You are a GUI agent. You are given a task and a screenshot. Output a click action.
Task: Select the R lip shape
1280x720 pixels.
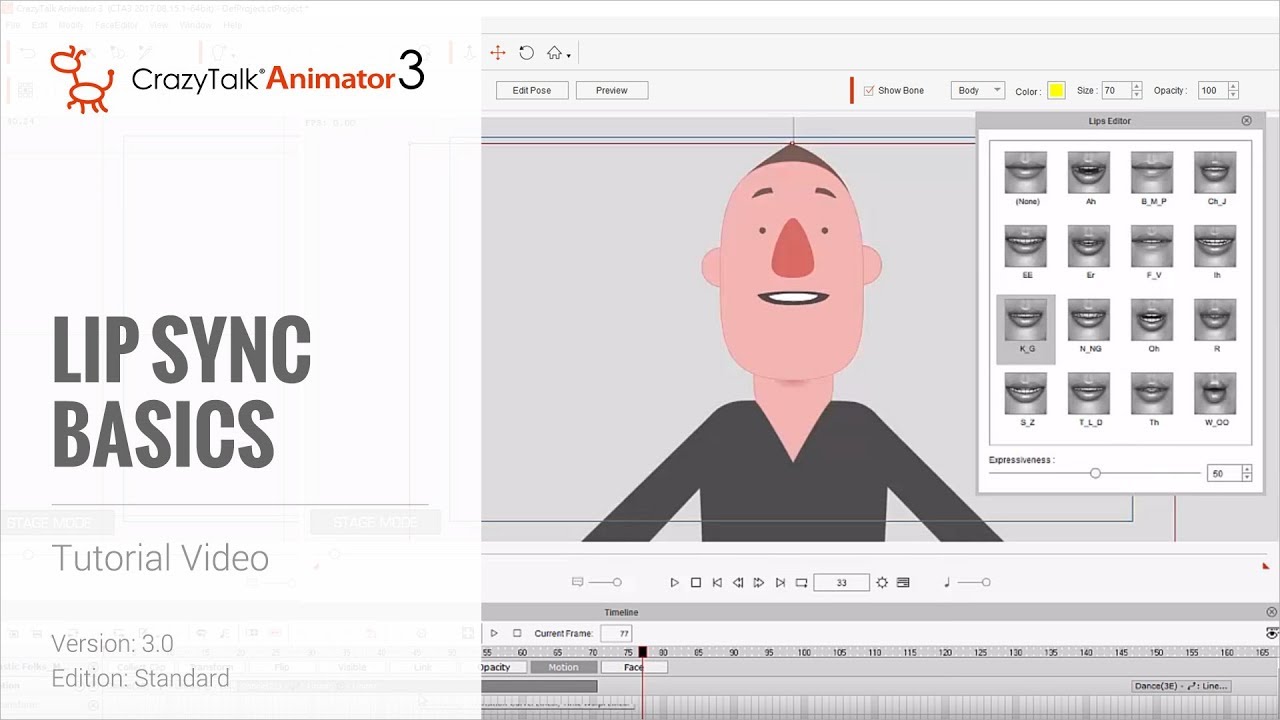(1215, 326)
